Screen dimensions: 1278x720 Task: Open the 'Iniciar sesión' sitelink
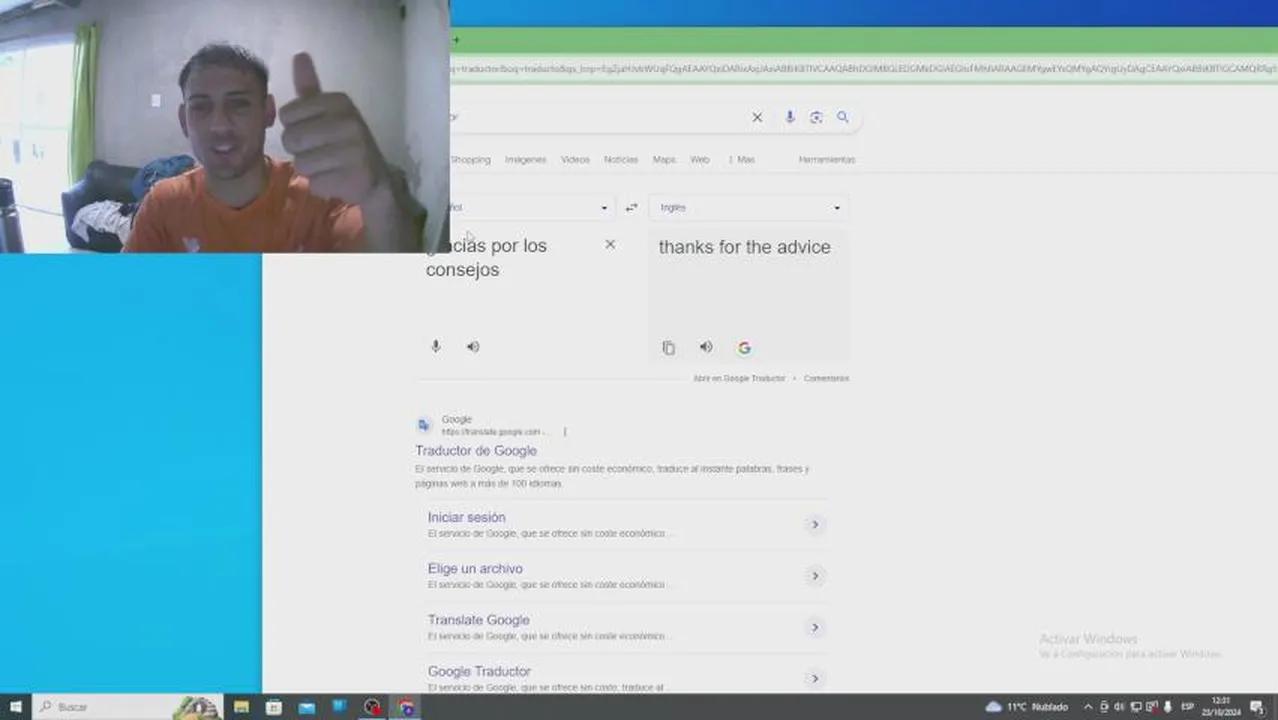tap(466, 518)
